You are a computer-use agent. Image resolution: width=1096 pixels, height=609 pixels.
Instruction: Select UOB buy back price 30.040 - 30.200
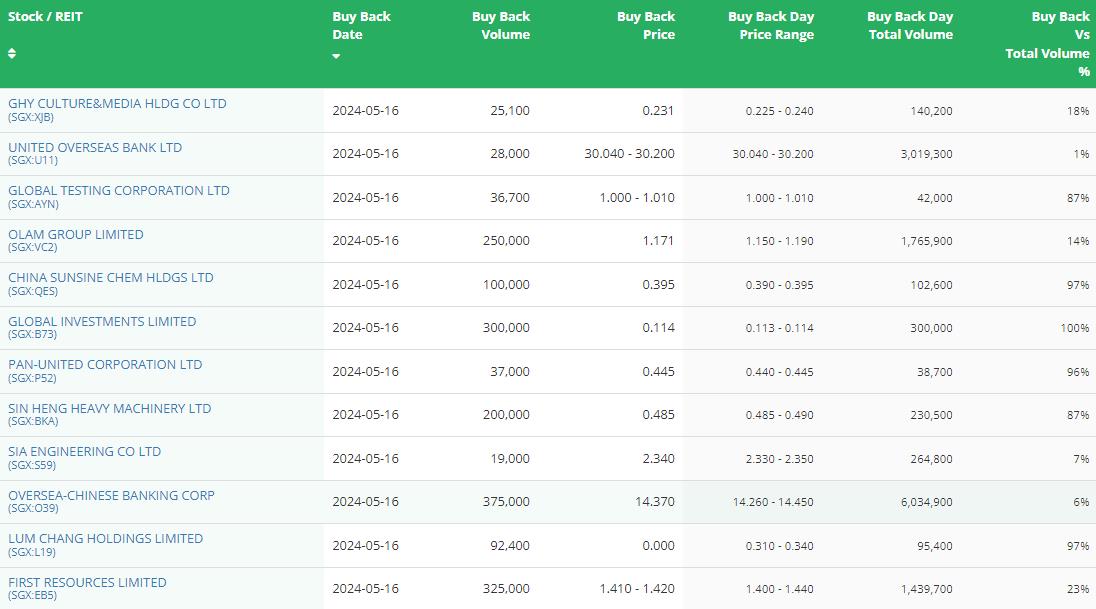point(630,154)
